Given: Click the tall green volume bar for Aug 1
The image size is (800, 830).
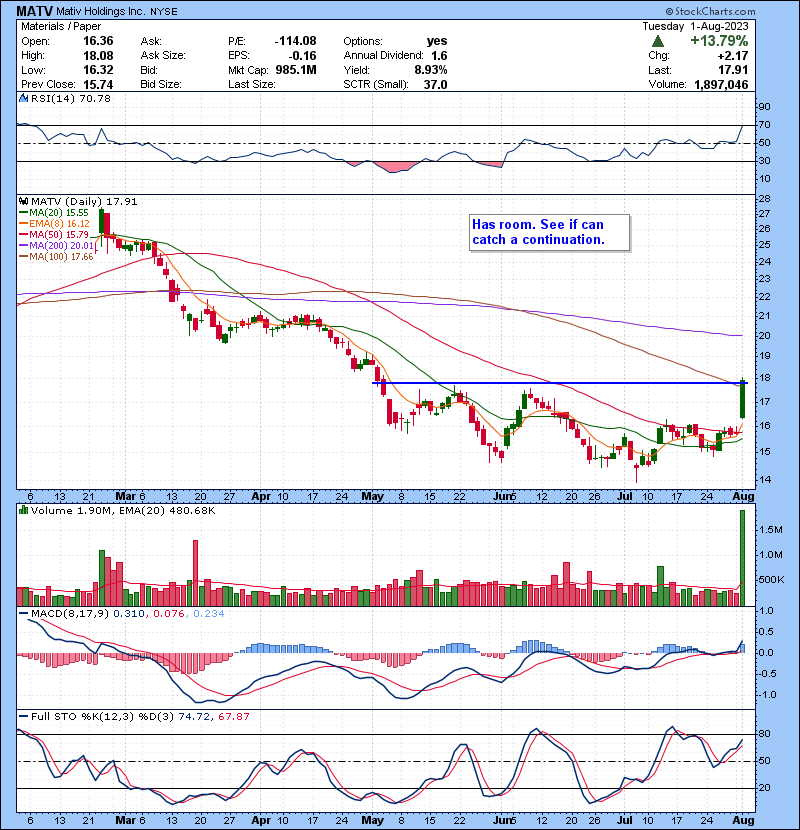Looking at the screenshot, I should (x=742, y=558).
